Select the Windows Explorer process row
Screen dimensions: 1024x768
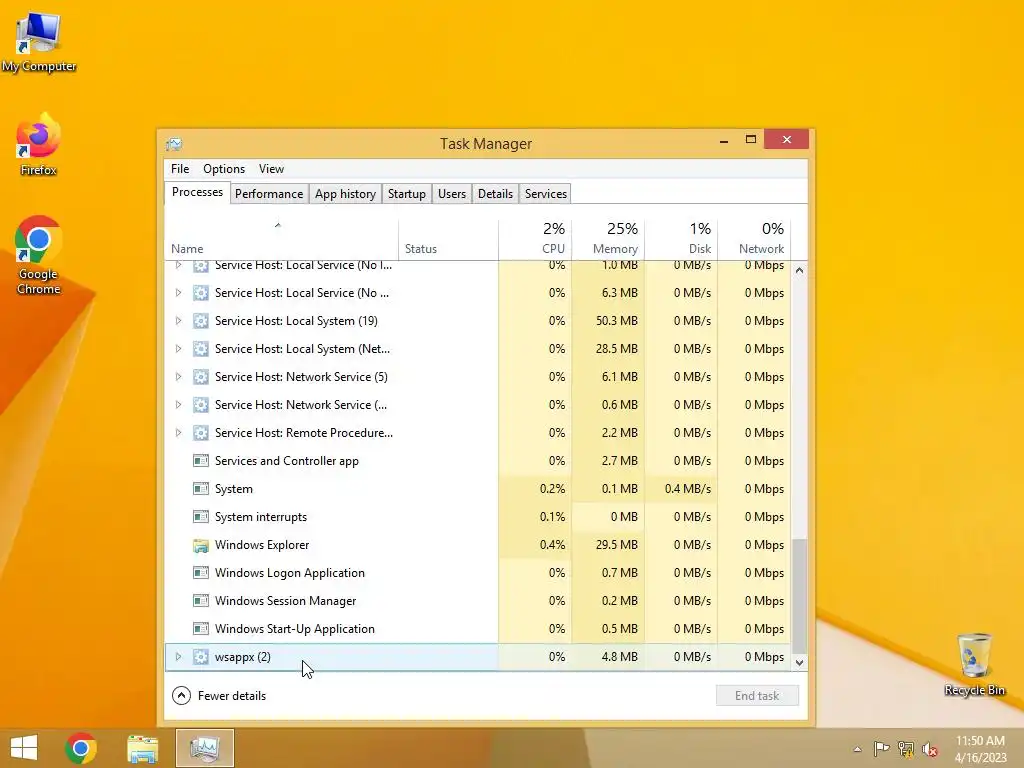pyautogui.click(x=477, y=545)
